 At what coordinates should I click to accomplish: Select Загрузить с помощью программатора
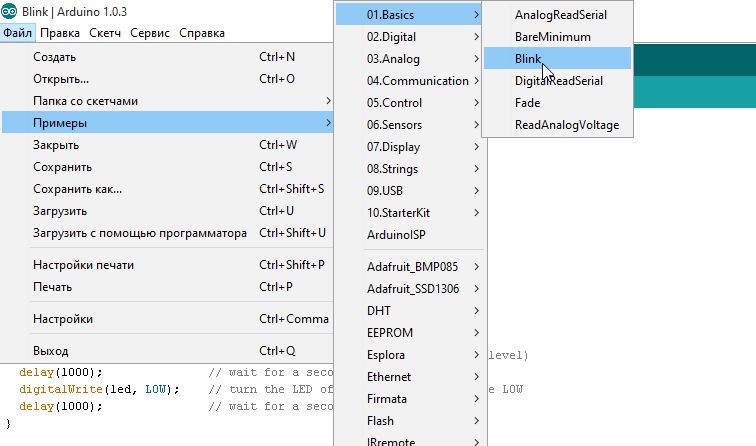pos(167,233)
